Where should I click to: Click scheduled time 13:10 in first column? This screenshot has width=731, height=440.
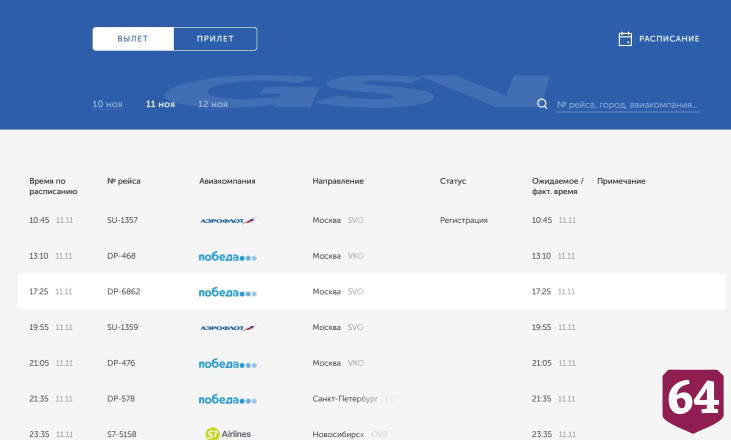tap(39, 256)
